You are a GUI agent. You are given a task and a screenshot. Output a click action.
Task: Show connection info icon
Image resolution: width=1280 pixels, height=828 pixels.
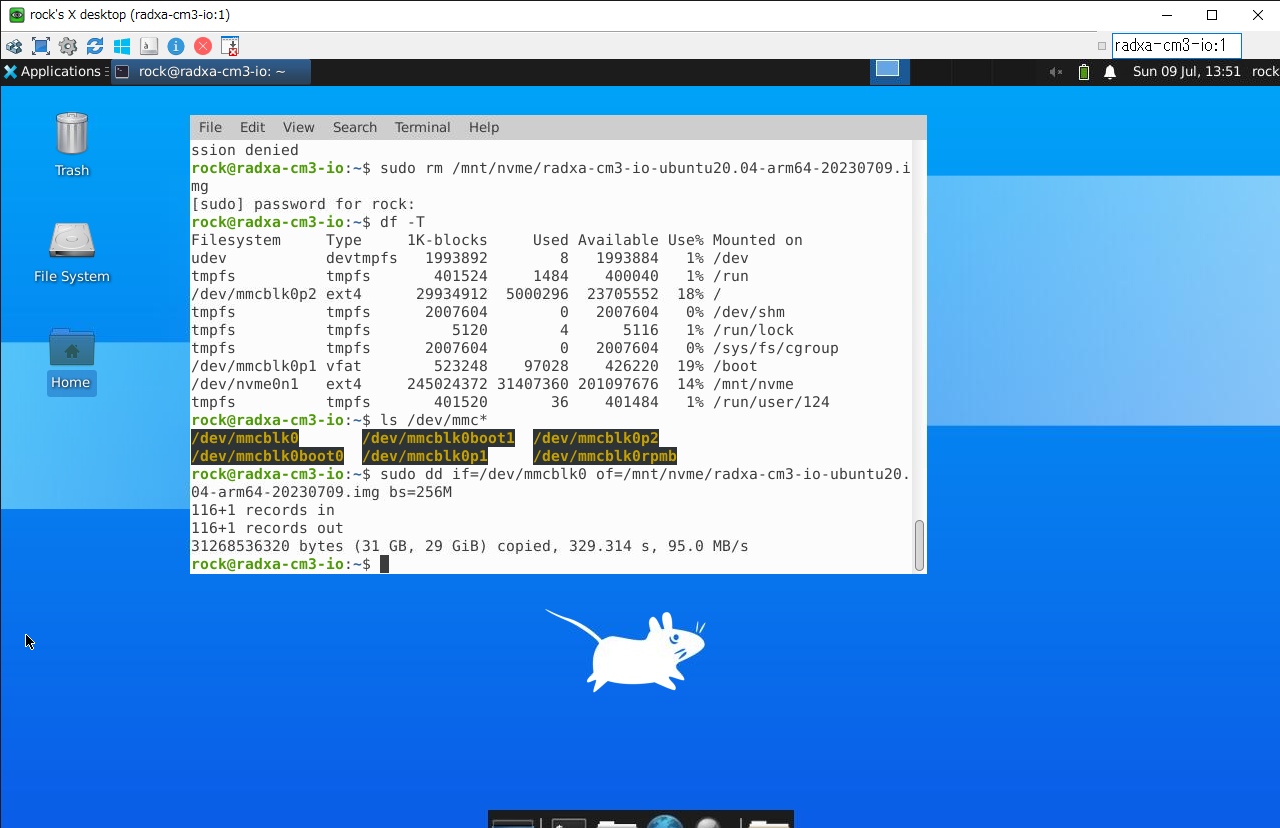pyautogui.click(x=176, y=46)
